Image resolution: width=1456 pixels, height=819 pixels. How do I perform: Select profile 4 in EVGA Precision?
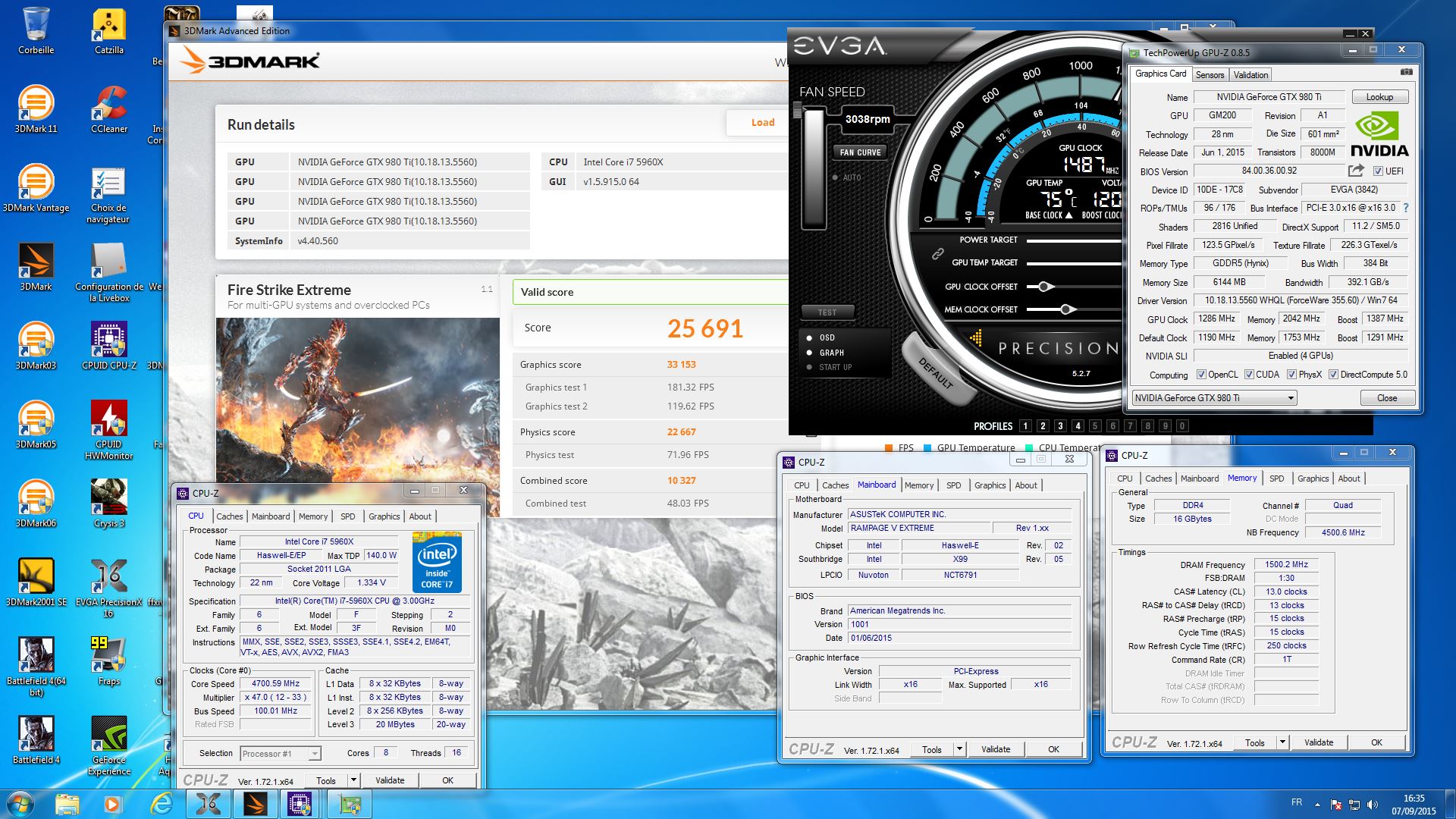pyautogui.click(x=1078, y=426)
